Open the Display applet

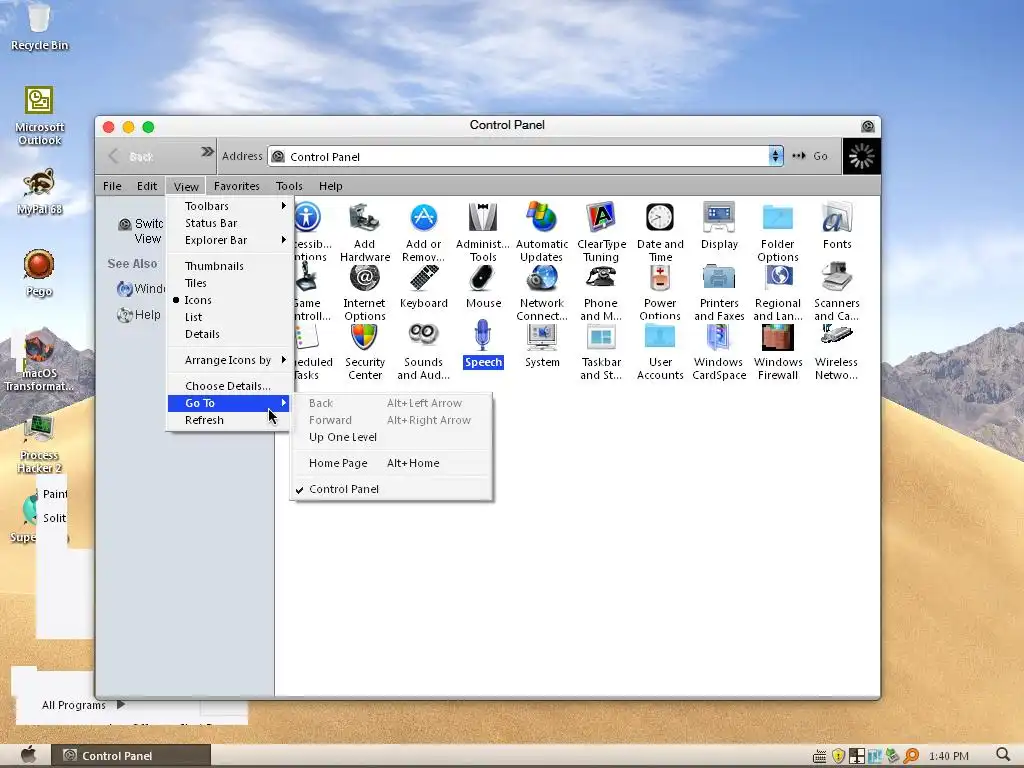click(x=719, y=225)
